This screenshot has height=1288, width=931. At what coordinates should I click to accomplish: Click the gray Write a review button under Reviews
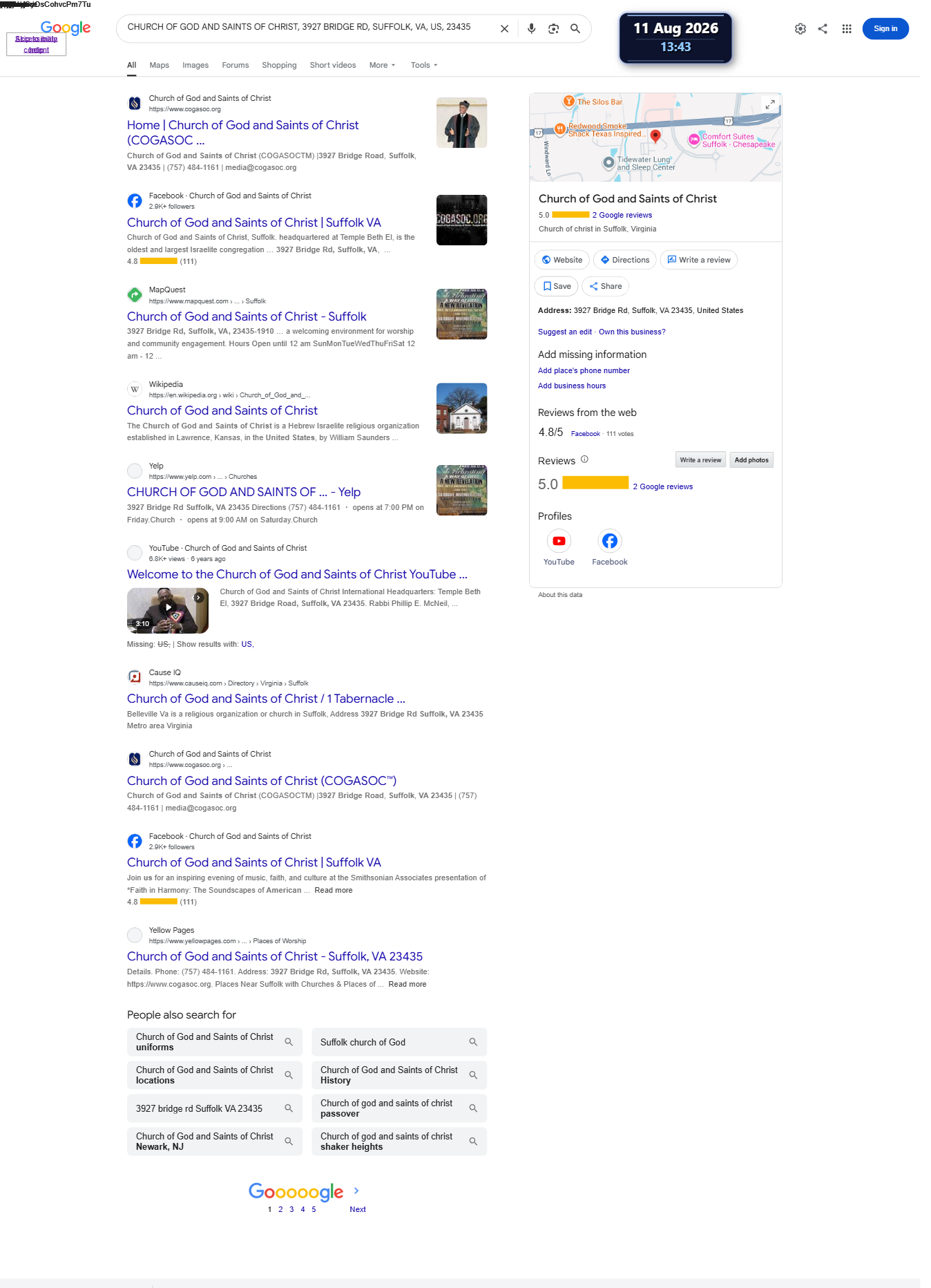point(700,460)
